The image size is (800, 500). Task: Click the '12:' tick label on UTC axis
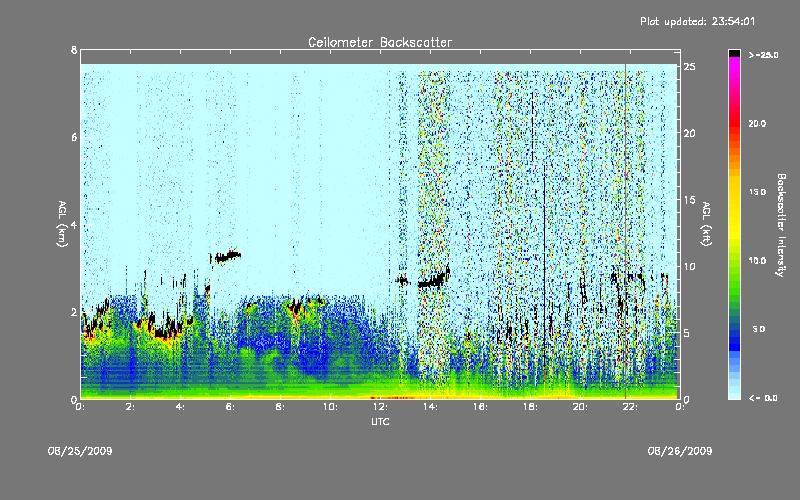pos(380,407)
